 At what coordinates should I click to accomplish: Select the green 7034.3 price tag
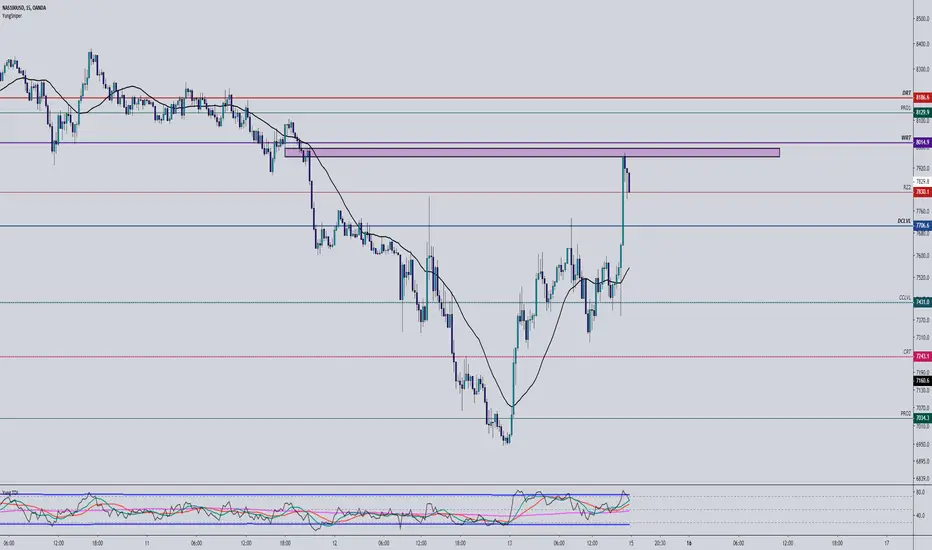pos(922,417)
